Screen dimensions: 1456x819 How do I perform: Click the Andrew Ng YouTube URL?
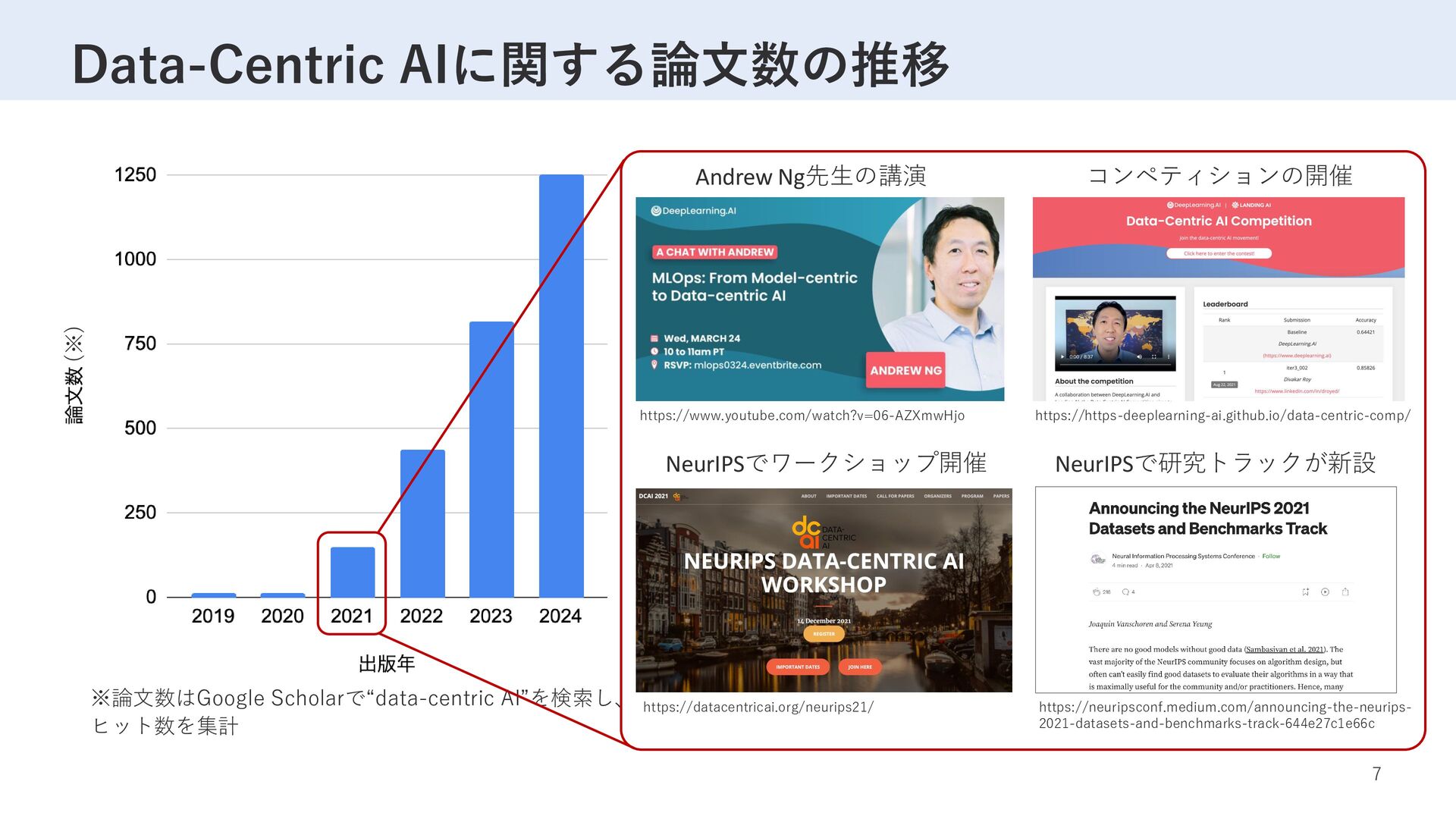802,416
